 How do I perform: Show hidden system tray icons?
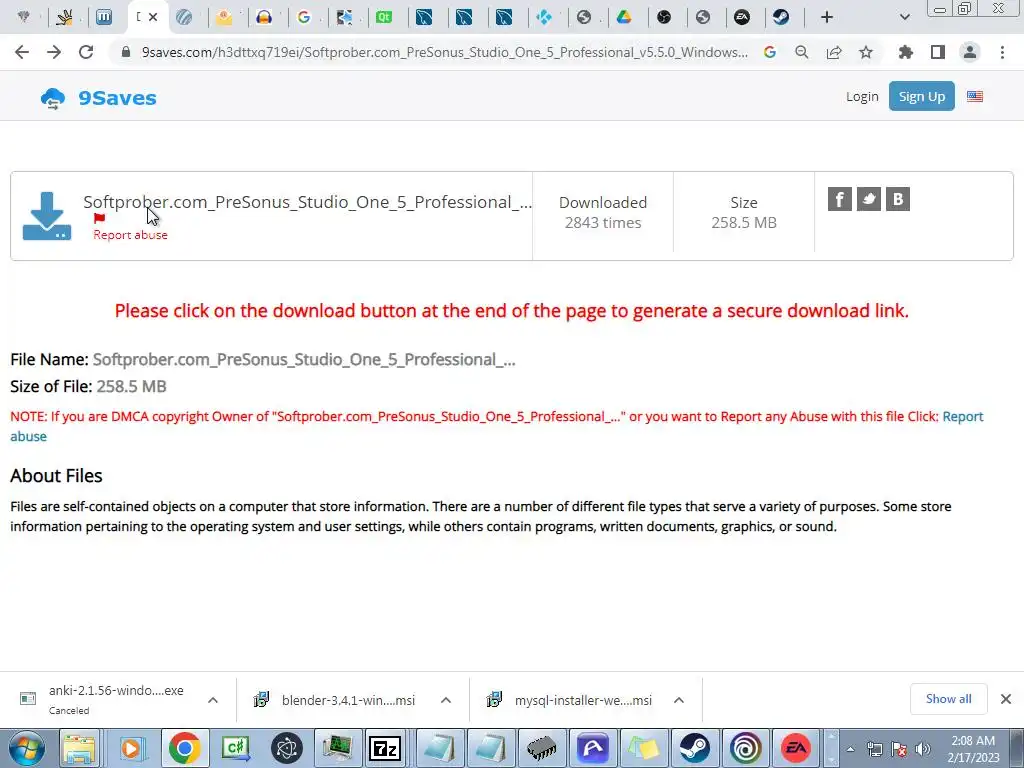850,749
